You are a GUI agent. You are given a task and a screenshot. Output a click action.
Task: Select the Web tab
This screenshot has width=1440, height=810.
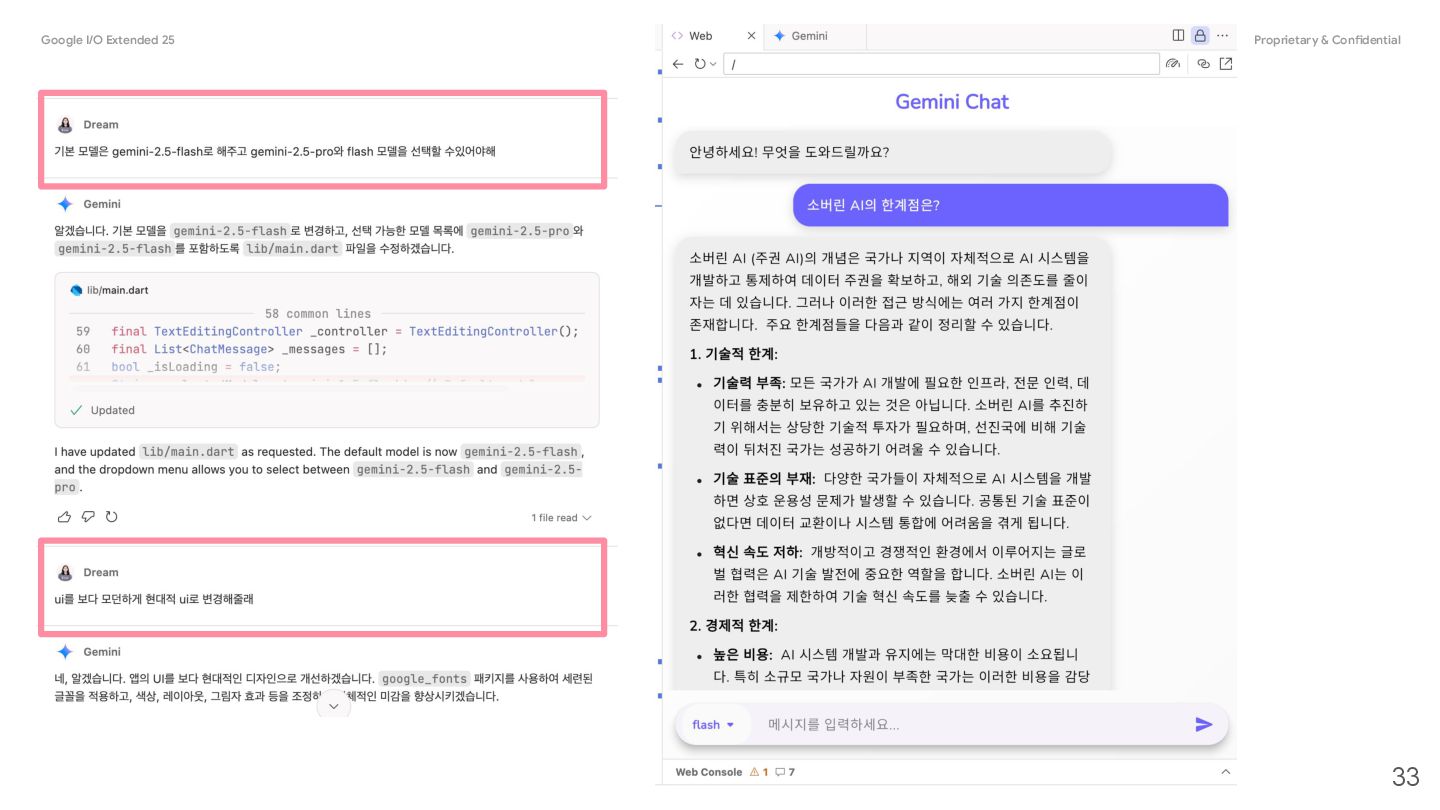(701, 36)
